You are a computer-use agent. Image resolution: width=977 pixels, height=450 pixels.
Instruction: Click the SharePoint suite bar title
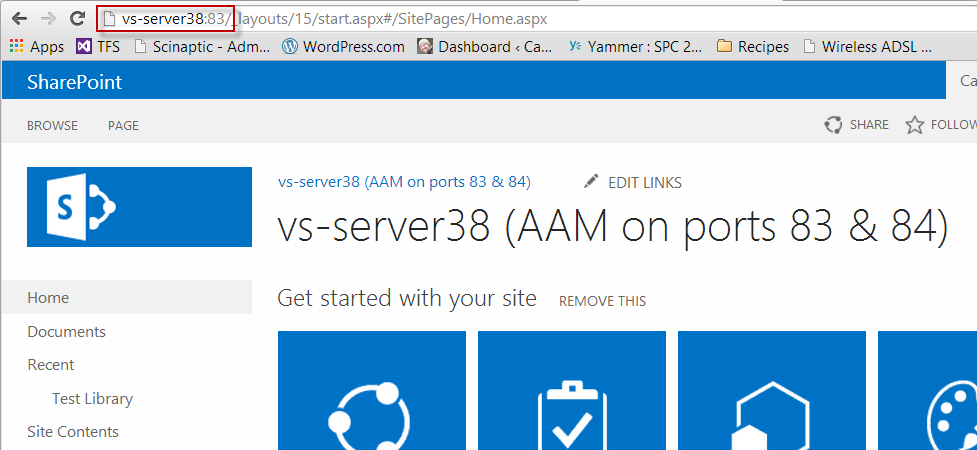(x=74, y=82)
